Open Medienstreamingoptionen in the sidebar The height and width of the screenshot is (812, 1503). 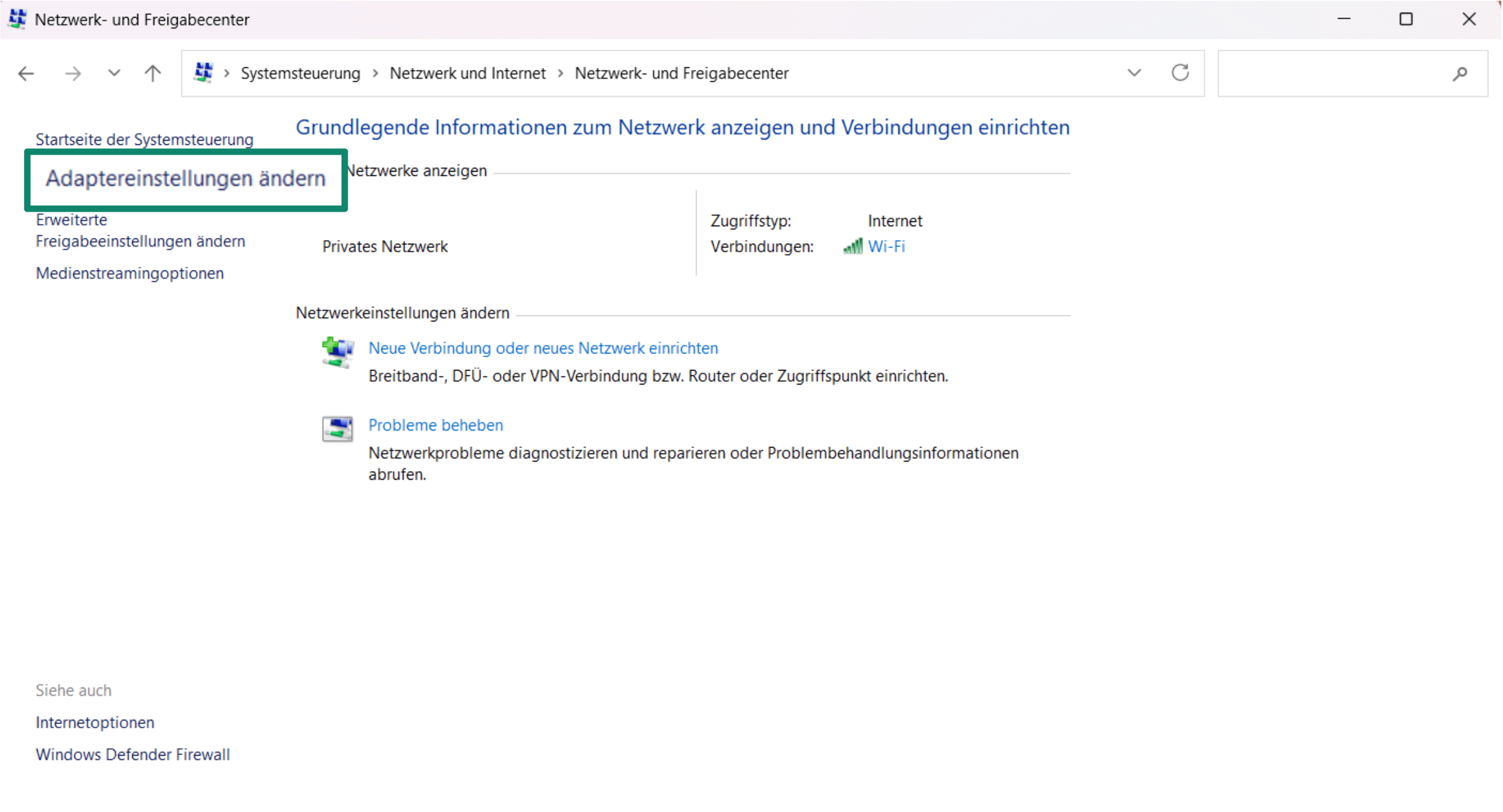[x=129, y=273]
